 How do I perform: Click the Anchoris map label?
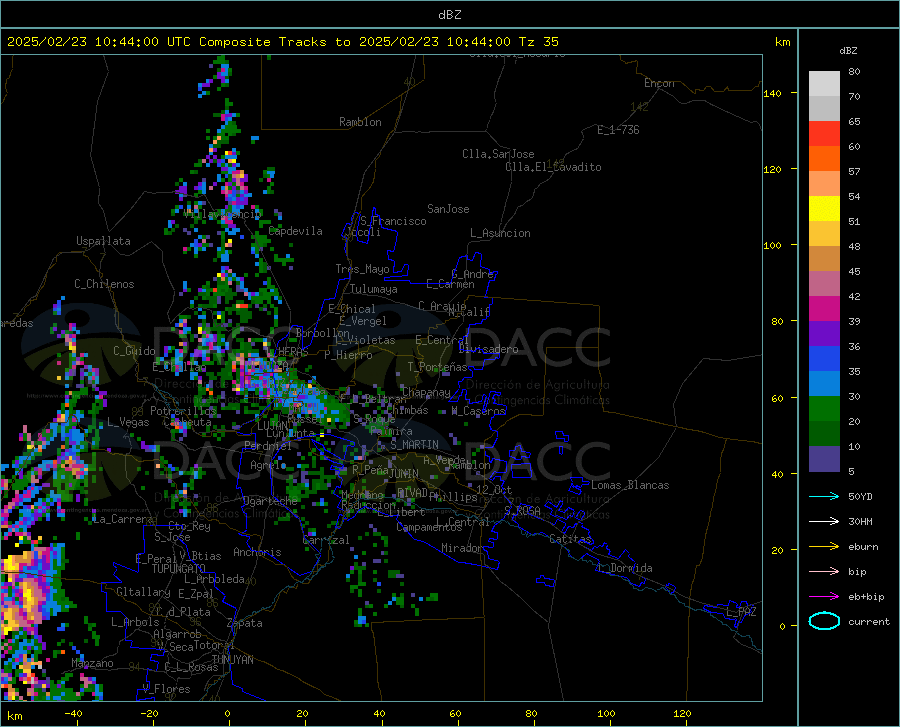(x=257, y=552)
